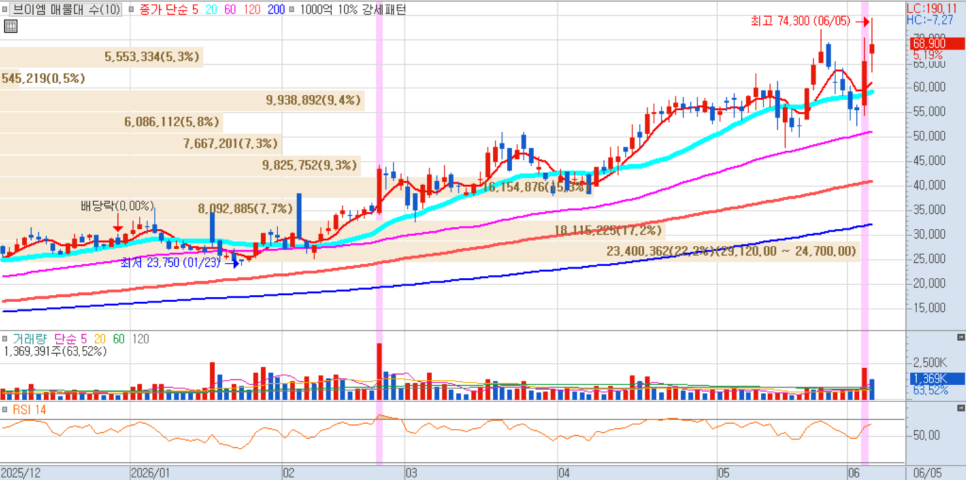The image size is (966, 480).
Task: Click the square marker before 1000억 10% 강세패턴
Action: click(x=291, y=9)
